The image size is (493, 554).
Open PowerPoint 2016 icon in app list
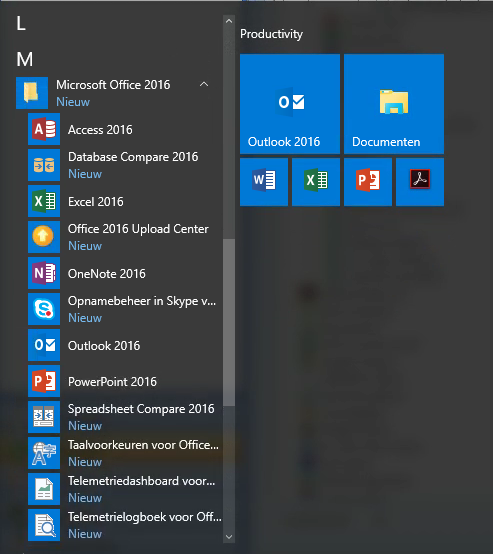[x=44, y=381]
